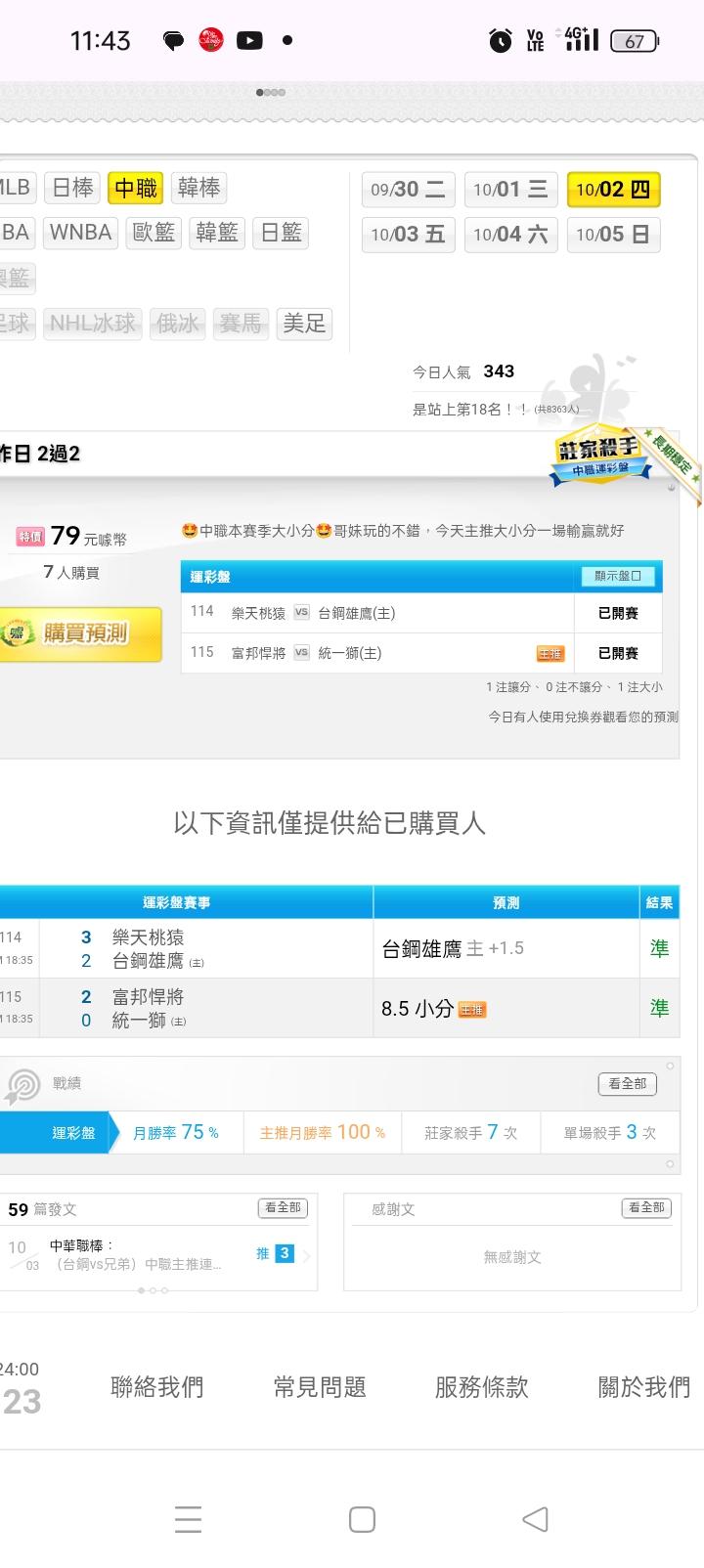Tap the Android home button icon
Viewport: 704px width, 1568px height.
(362, 1519)
